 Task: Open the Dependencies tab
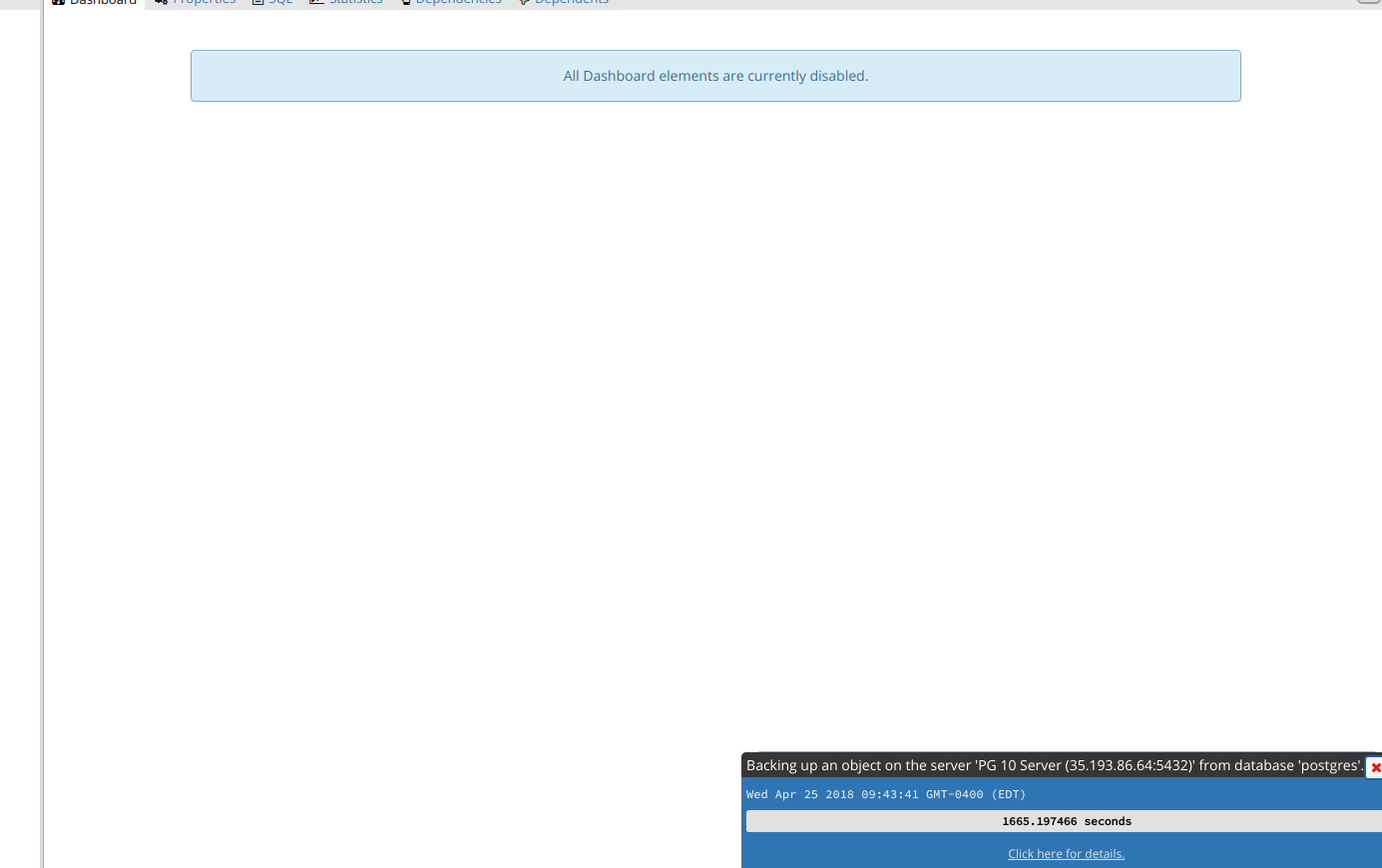tap(456, 2)
